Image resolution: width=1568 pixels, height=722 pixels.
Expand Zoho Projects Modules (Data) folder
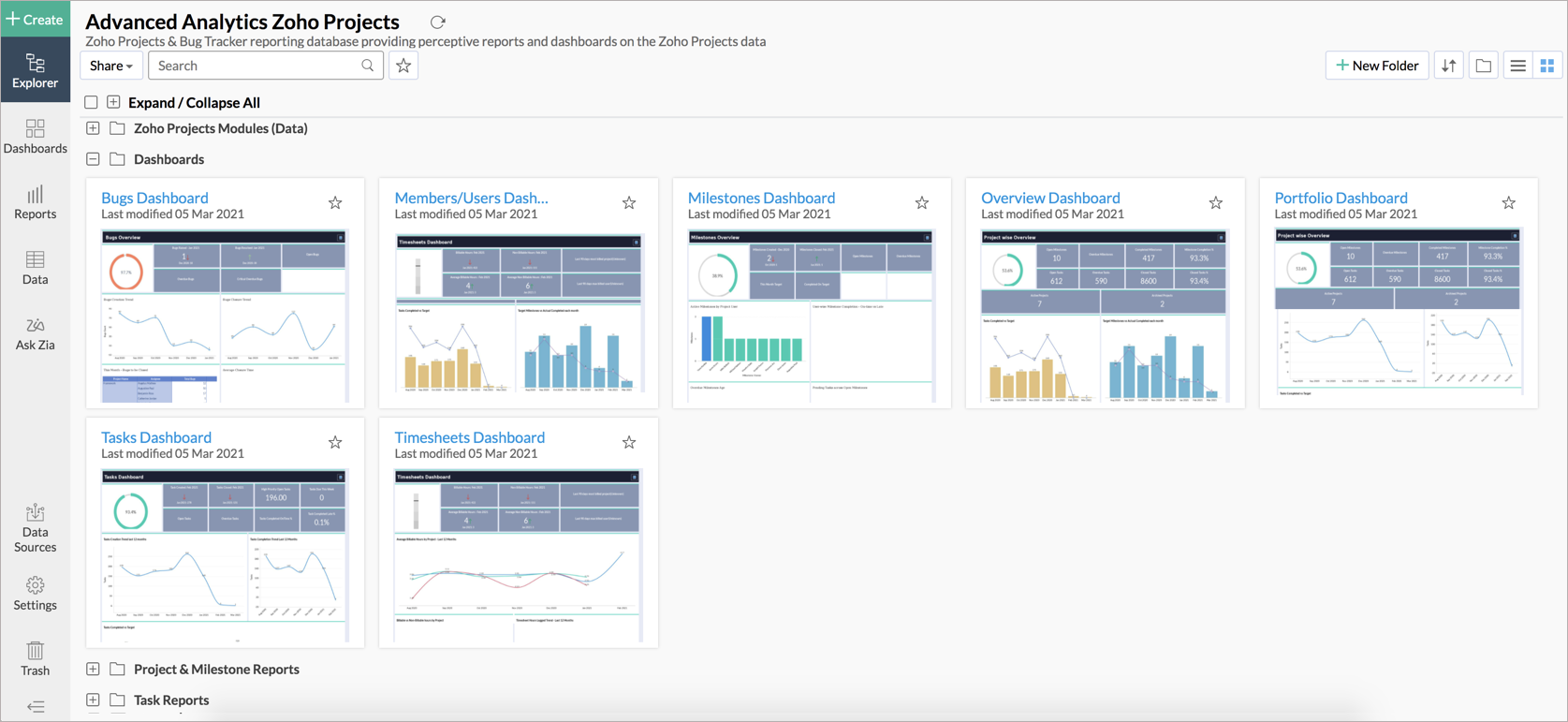coord(93,128)
